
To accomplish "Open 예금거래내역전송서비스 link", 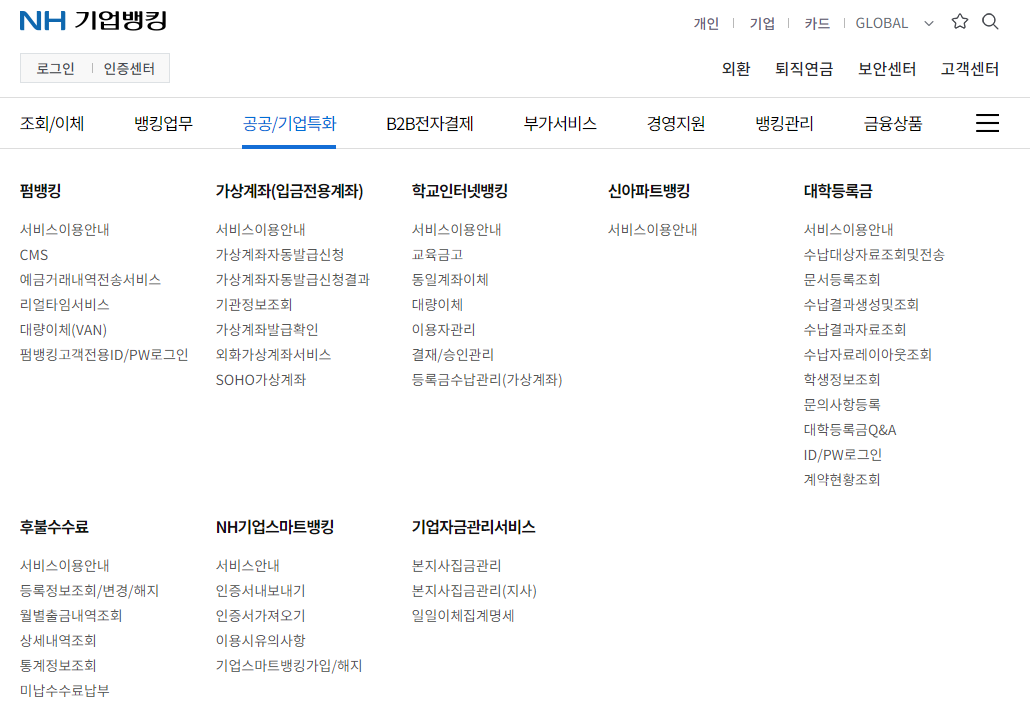I will (91, 280).
